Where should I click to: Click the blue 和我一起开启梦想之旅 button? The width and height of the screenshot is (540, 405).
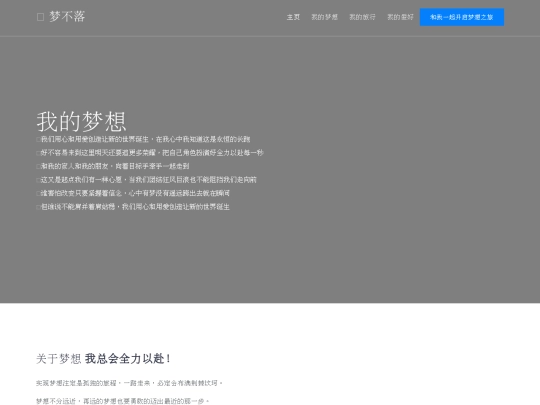coord(461,17)
